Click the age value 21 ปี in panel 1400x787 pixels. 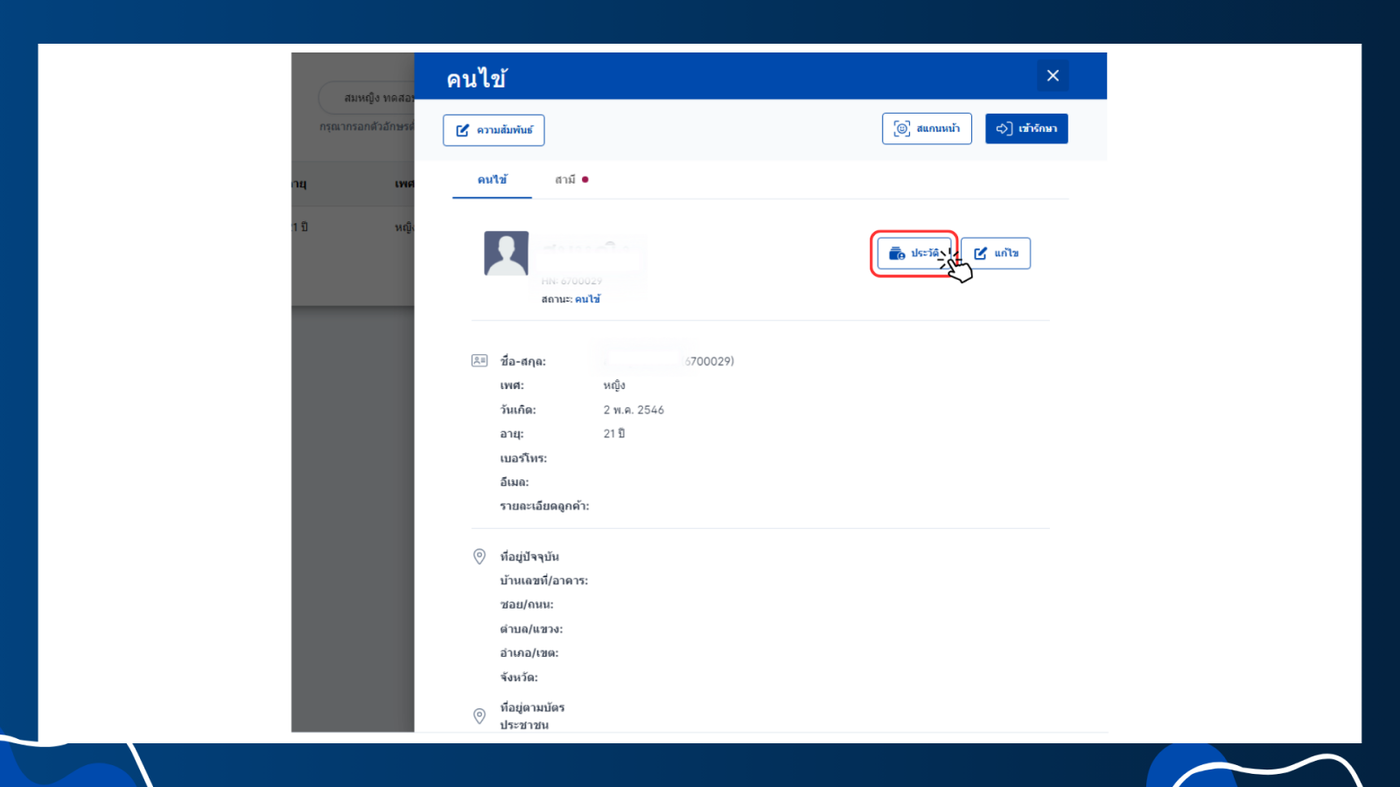(614, 434)
